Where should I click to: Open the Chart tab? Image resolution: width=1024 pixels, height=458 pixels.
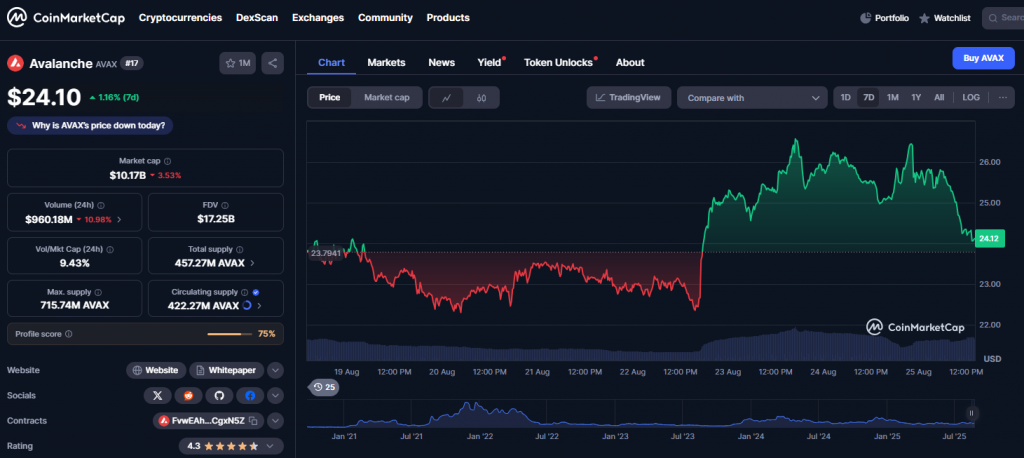coord(331,63)
